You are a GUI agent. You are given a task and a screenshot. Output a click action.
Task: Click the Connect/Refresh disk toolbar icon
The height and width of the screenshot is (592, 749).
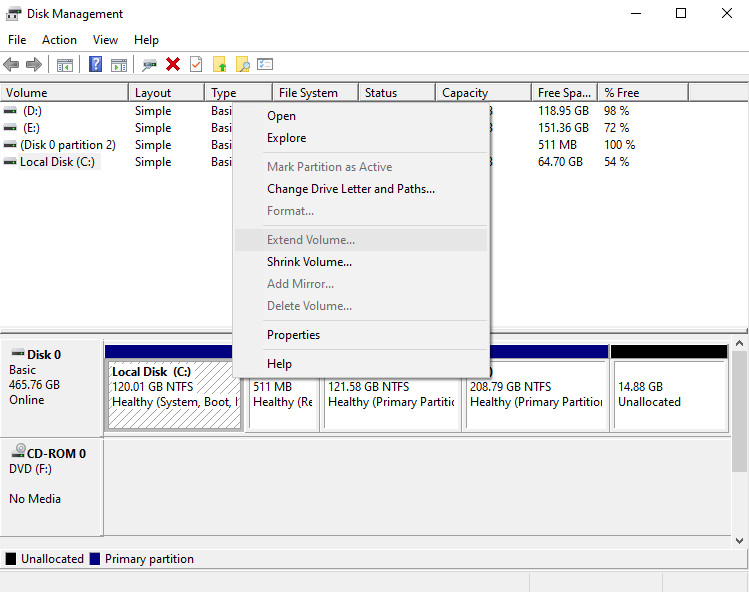coord(149,65)
